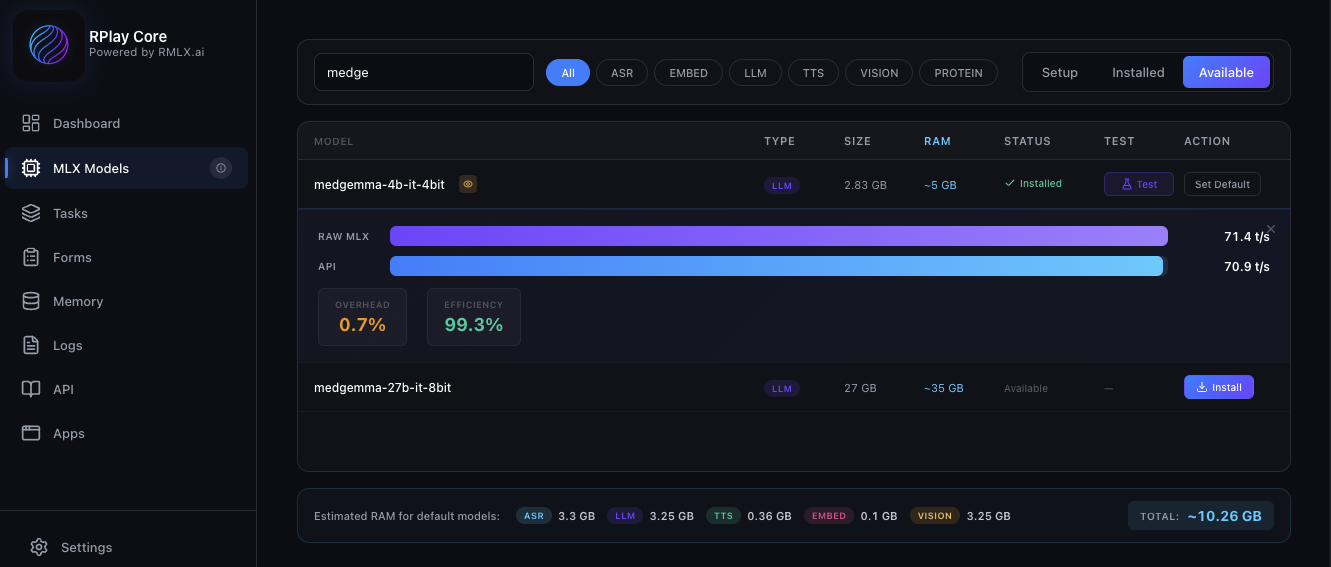Click the RPlay Core logo icon
The height and width of the screenshot is (567, 1331).
point(48,45)
